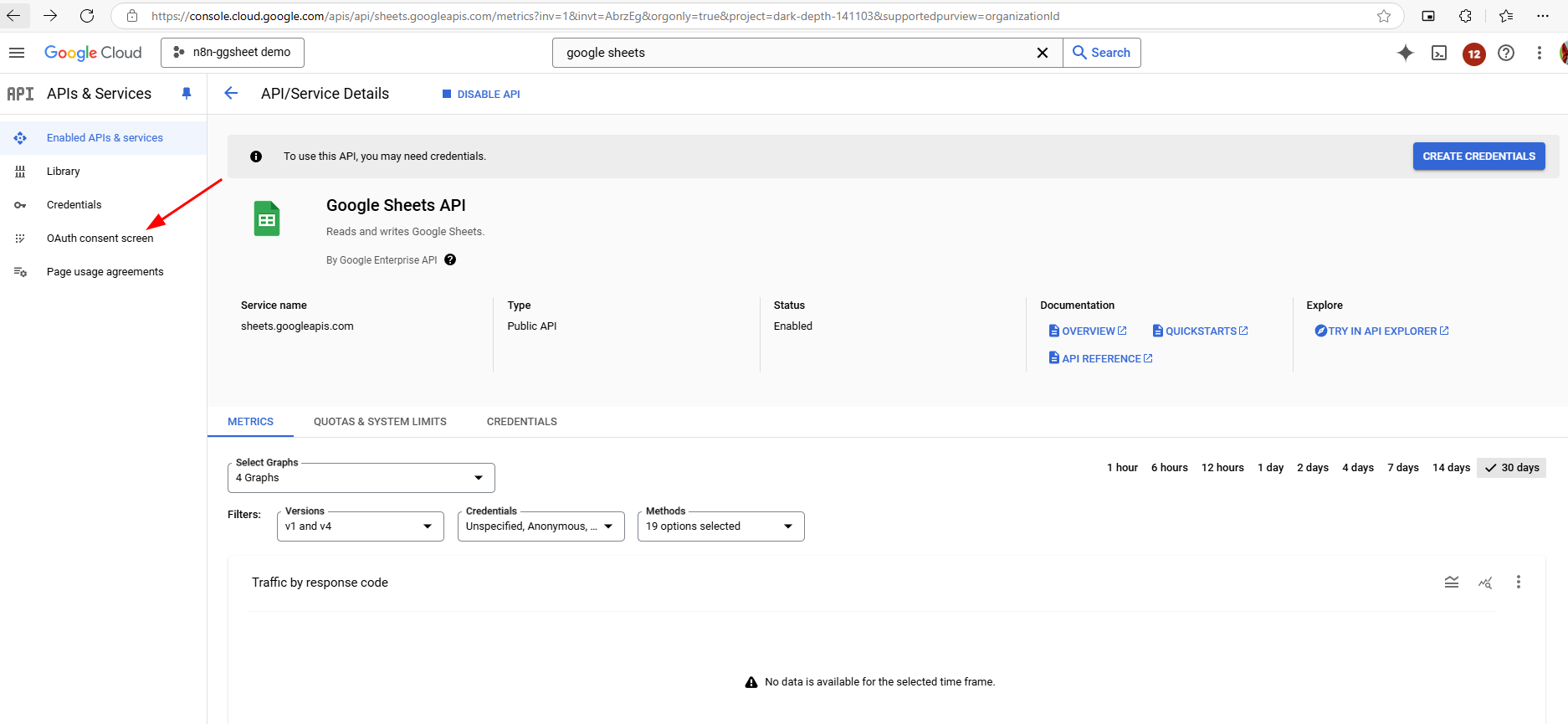Activate Cloud Shell terminal
1568x724 pixels.
click(x=1439, y=53)
